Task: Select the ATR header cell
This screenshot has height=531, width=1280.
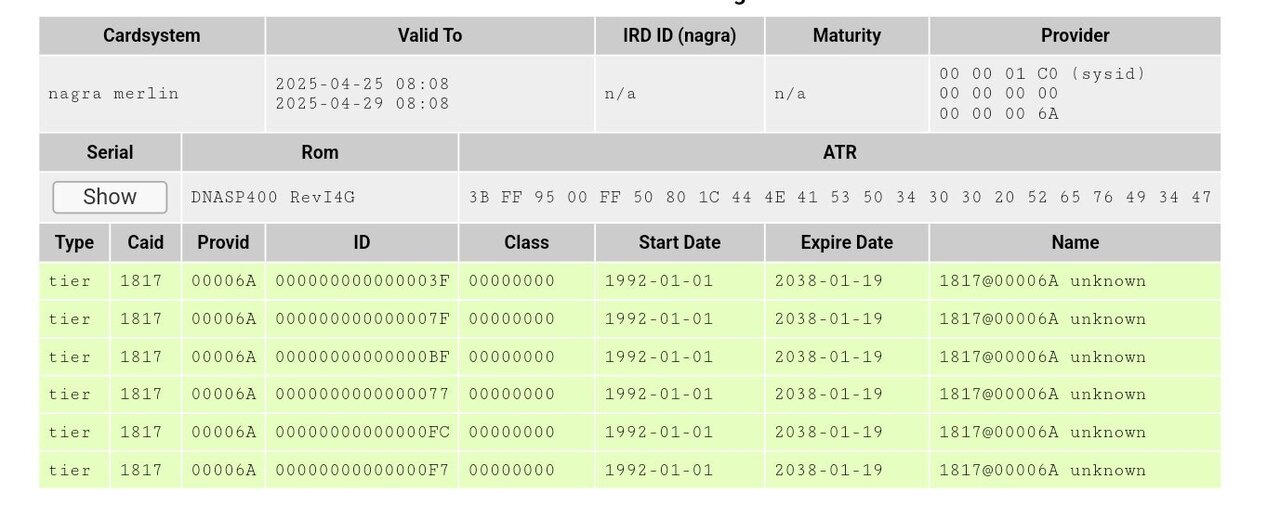Action: tap(839, 152)
